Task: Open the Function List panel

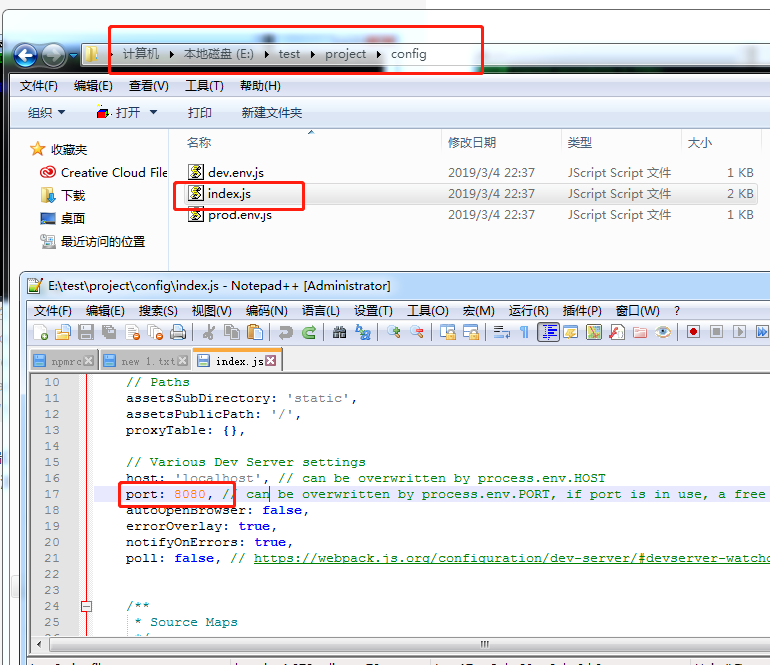Action: 617,332
